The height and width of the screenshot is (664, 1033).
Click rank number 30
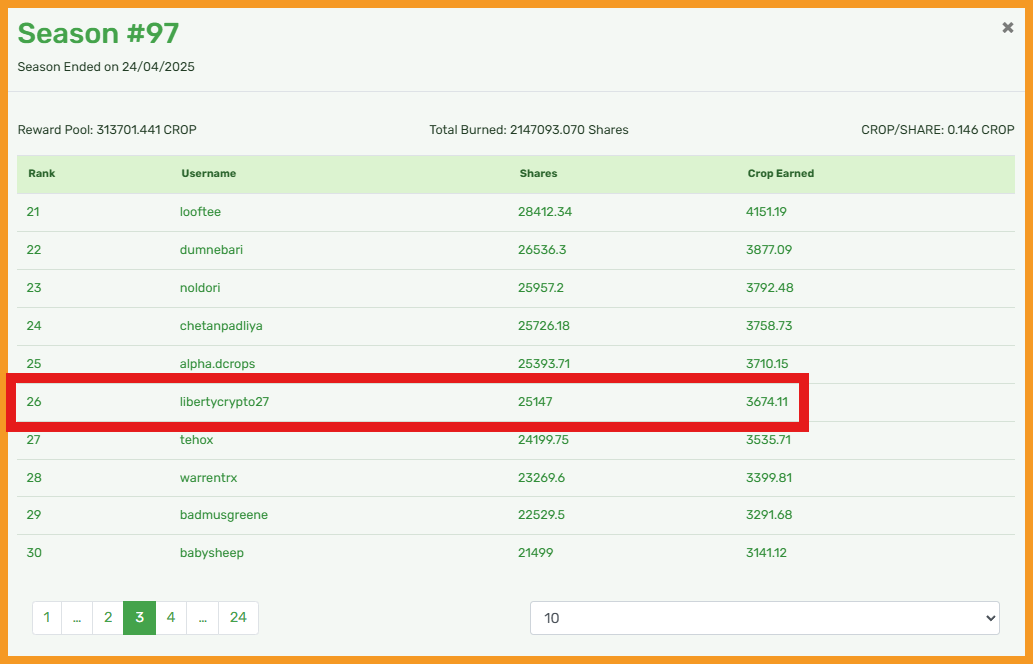[34, 553]
